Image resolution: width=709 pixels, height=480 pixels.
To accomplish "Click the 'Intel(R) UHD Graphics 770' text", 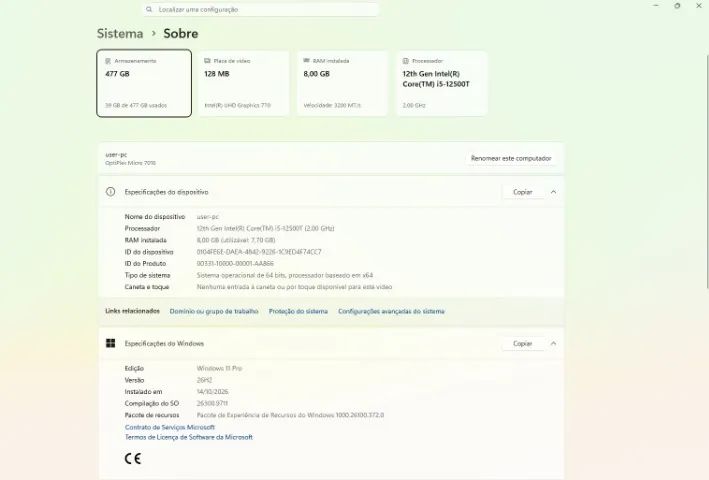I will click(x=237, y=105).
